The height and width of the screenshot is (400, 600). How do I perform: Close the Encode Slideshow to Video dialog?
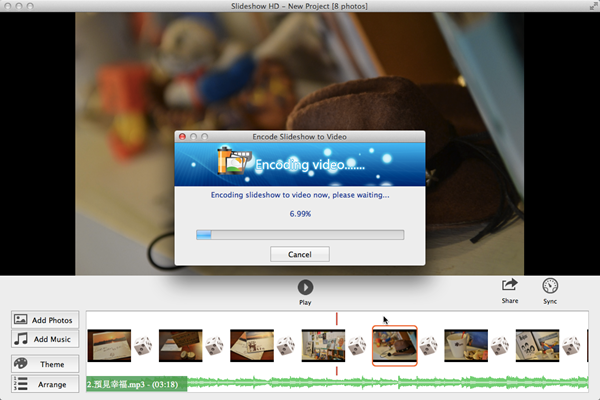pyautogui.click(x=183, y=137)
